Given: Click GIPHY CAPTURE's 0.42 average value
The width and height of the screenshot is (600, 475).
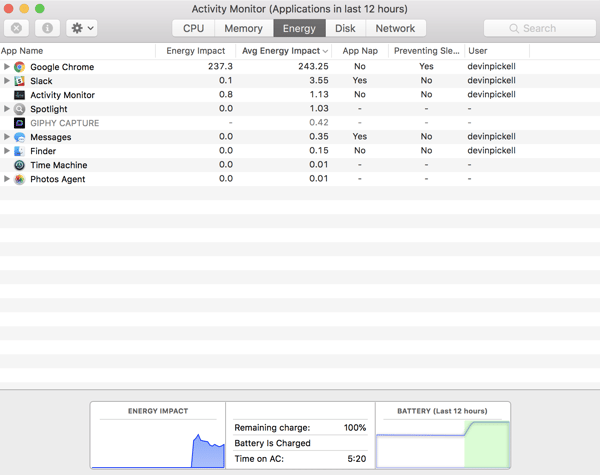Looking at the screenshot, I should 319,122.
